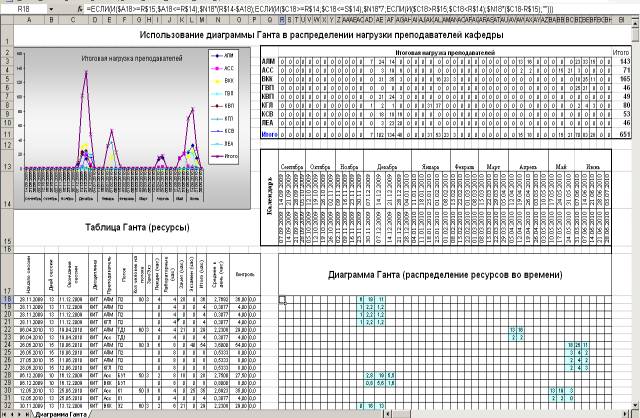
Task: Click the АСС legend entry in chart
Action: pyautogui.click(x=223, y=69)
